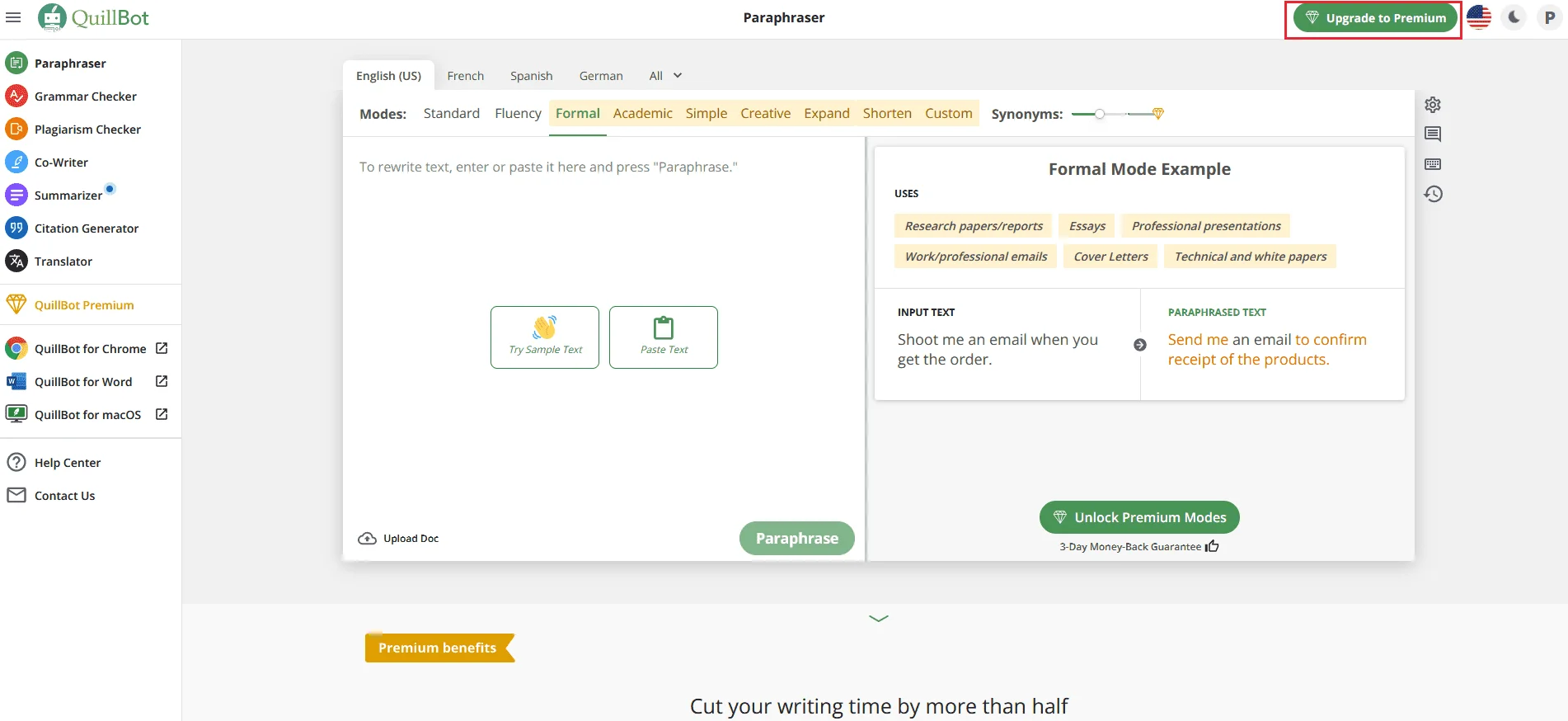Click the Paste Text button
1568x721 pixels.
664,337
